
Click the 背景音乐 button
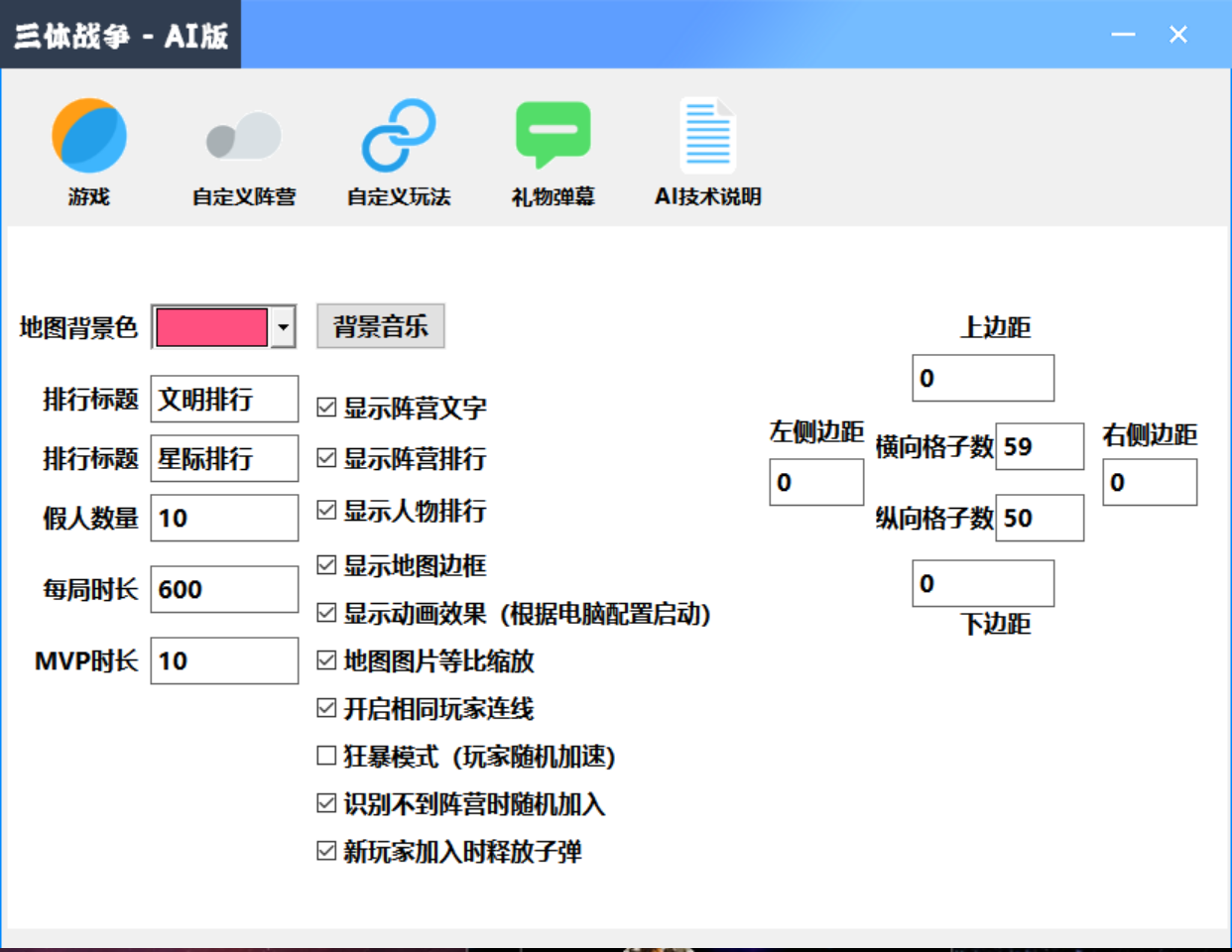pyautogui.click(x=379, y=325)
